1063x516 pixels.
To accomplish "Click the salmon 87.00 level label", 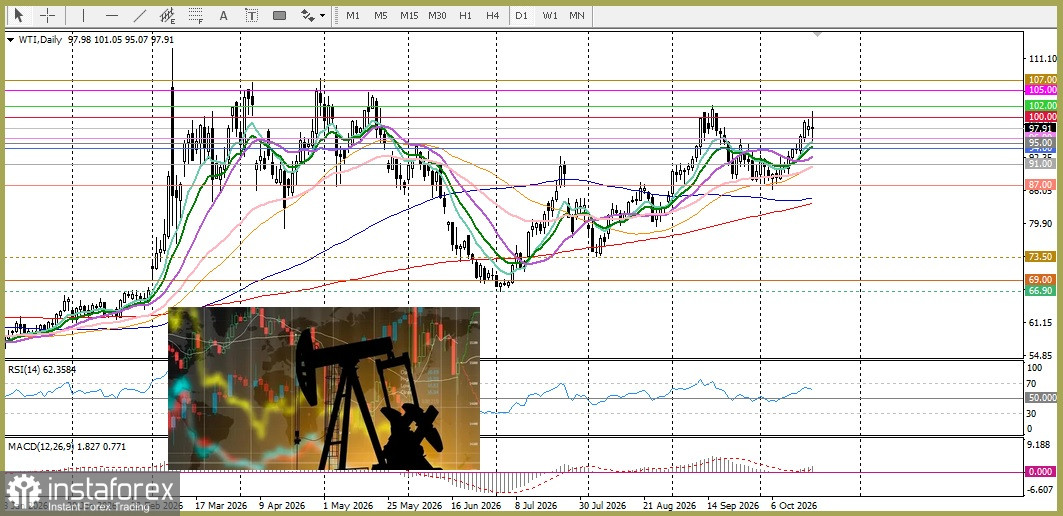I will point(1041,184).
